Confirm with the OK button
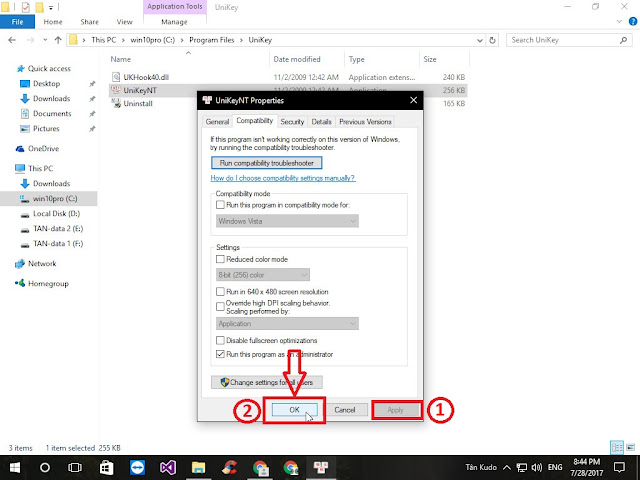This screenshot has width=640, height=480. tap(294, 410)
